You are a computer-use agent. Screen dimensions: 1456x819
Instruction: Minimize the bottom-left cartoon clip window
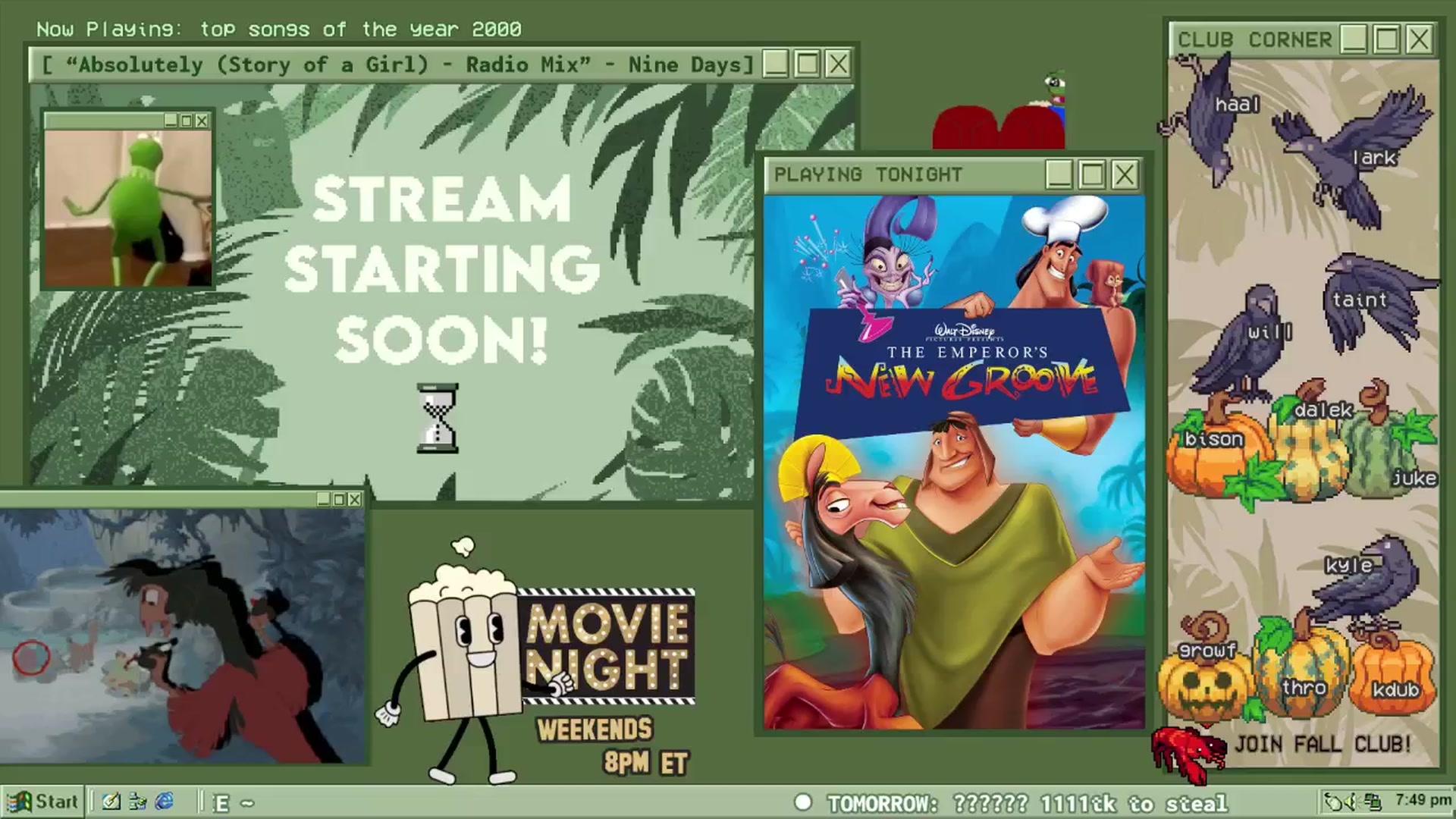(324, 499)
